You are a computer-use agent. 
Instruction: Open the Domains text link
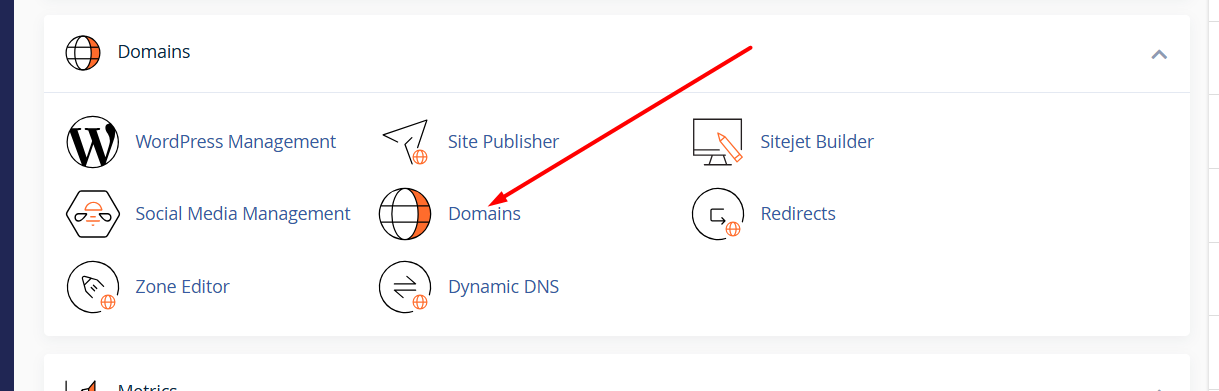pyautogui.click(x=484, y=214)
